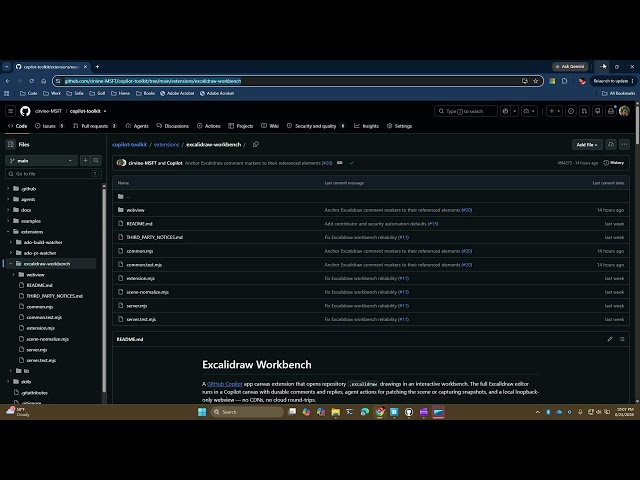This screenshot has height=480, width=640.
Task: Open server.test.mjs in the file list
Action: click(x=141, y=319)
